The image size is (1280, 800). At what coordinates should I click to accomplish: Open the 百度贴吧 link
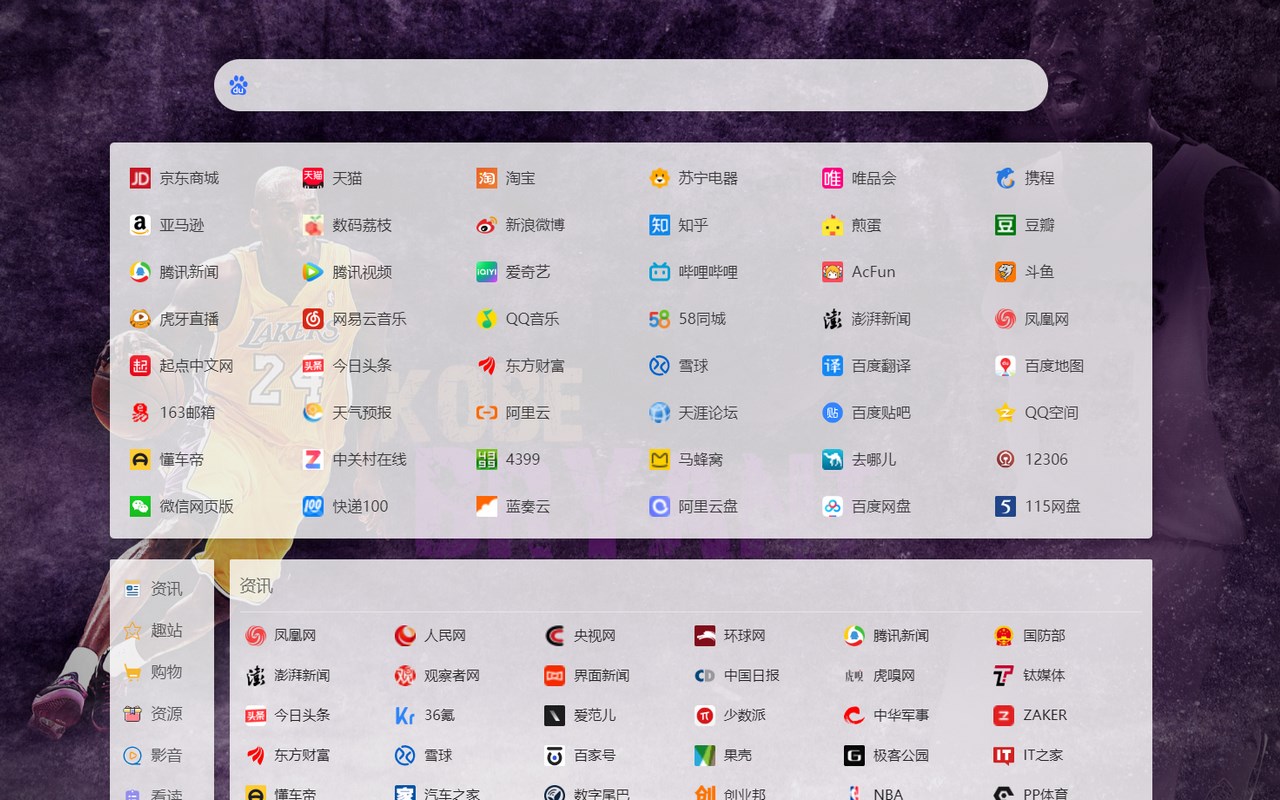(x=866, y=412)
